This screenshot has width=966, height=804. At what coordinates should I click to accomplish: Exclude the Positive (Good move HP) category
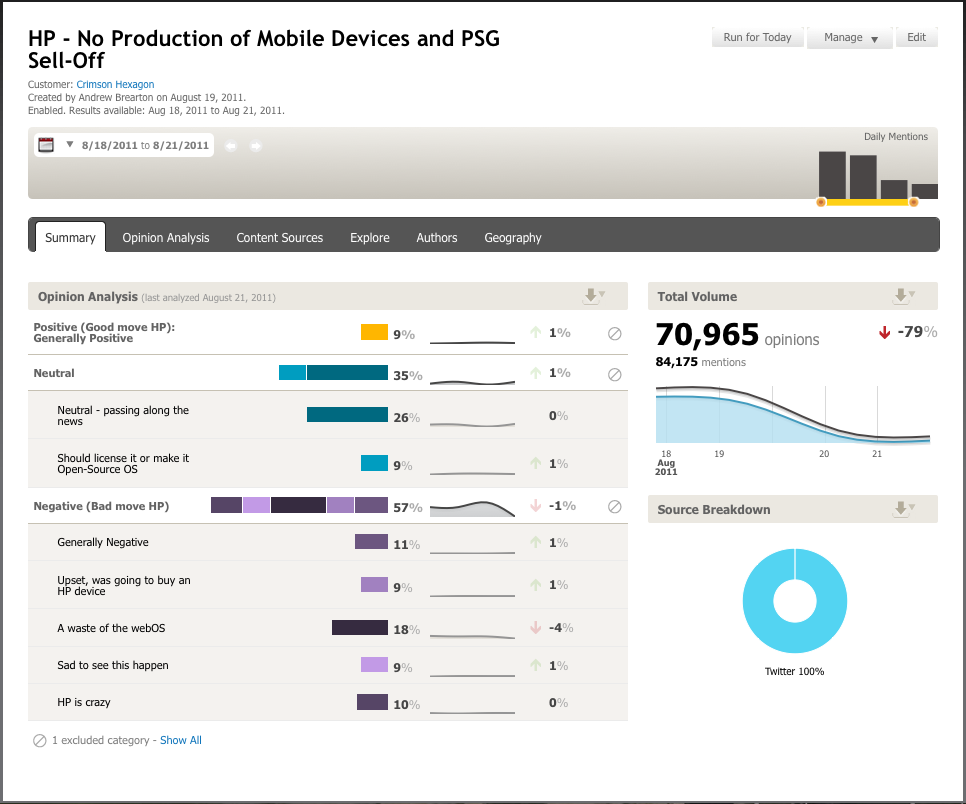point(614,334)
